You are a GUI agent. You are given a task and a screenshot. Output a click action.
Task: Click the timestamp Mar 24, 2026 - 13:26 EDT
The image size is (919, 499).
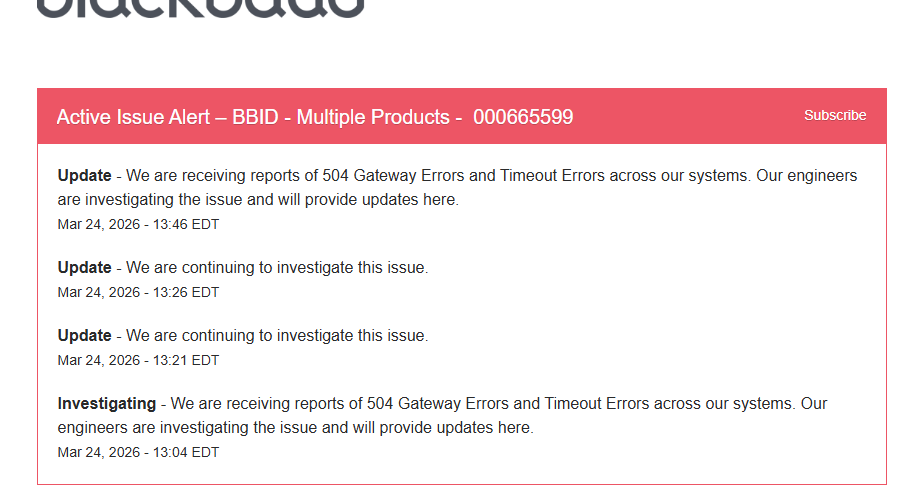click(138, 293)
